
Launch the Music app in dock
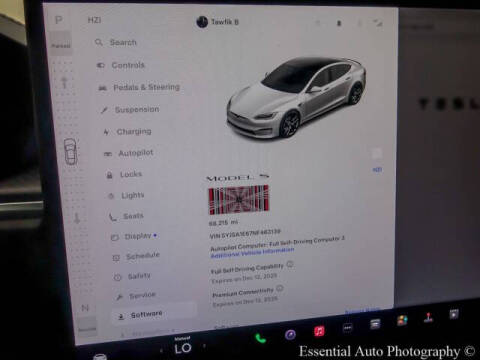[319, 331]
